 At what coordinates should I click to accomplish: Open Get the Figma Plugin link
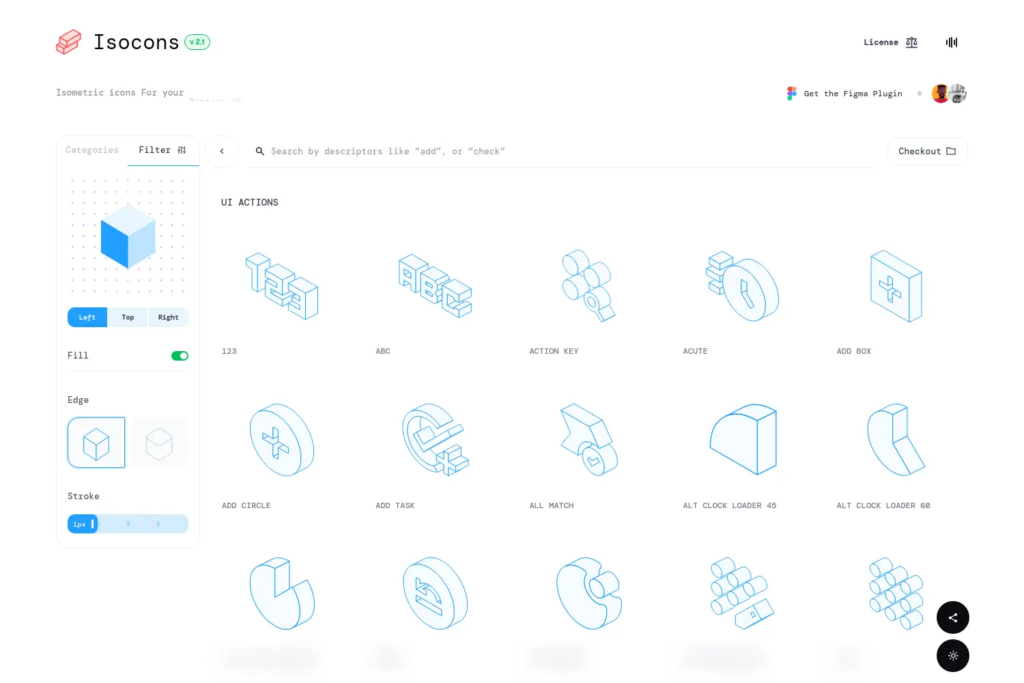[x=844, y=94]
